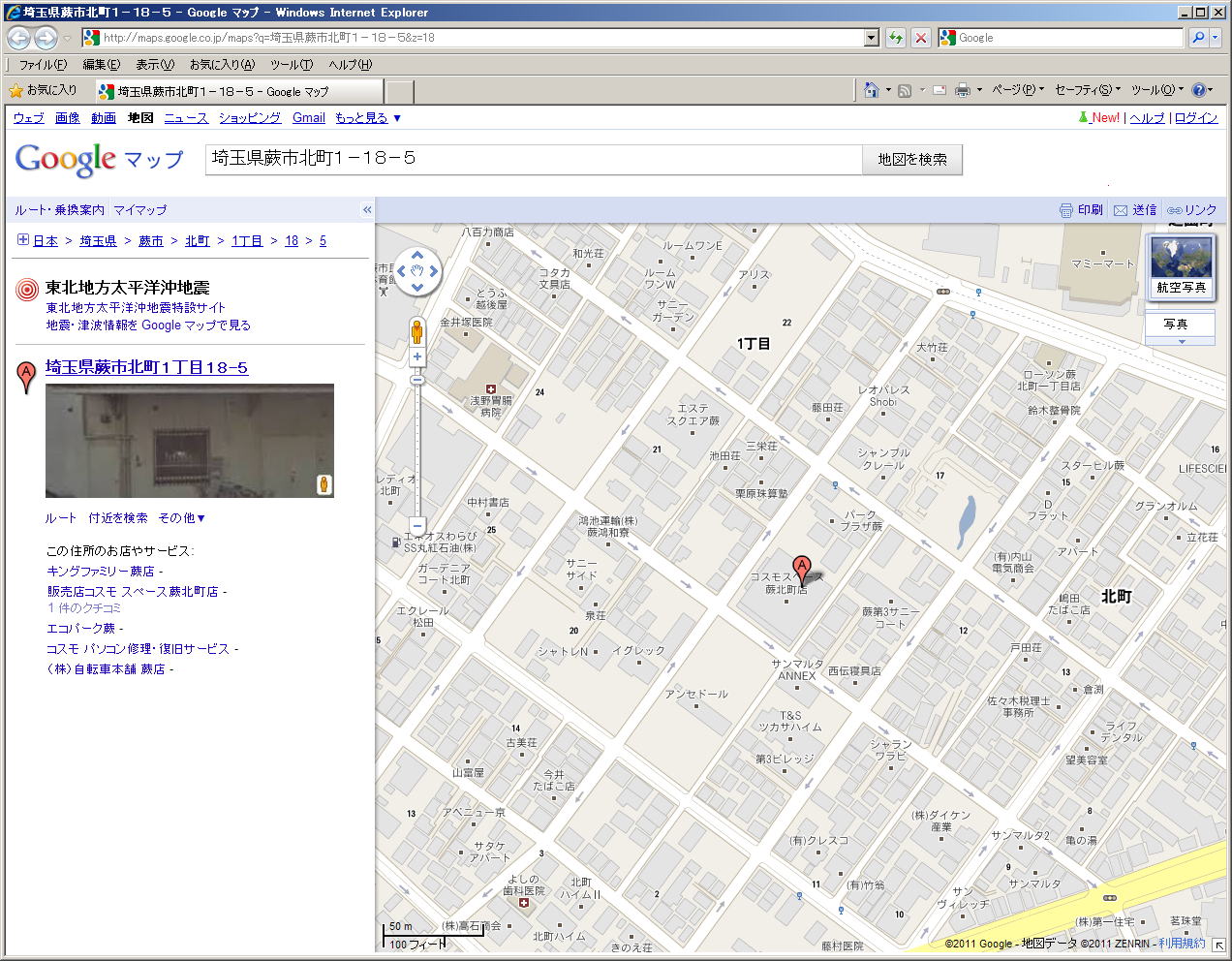Open the 編集(E) menu
The width and height of the screenshot is (1232, 961).
(102, 65)
